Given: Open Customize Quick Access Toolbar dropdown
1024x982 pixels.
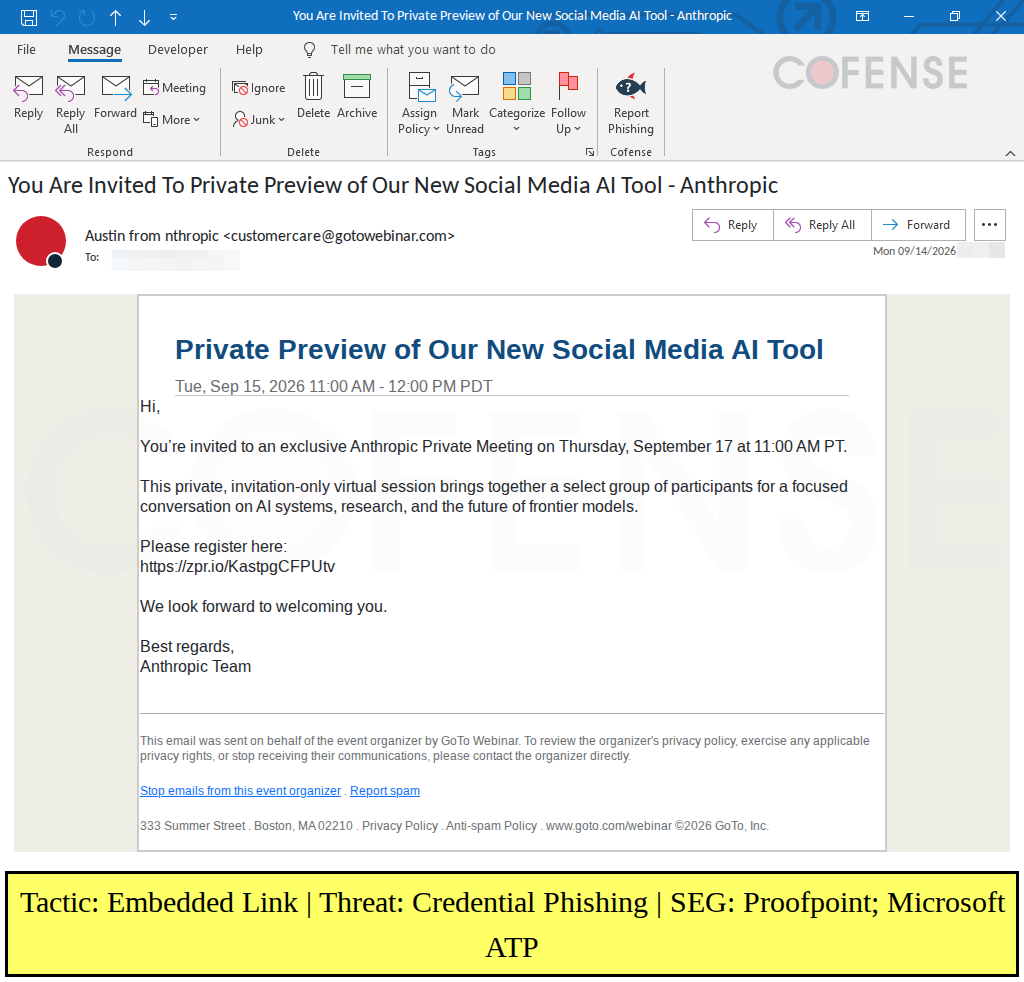Looking at the screenshot, I should (x=173, y=17).
